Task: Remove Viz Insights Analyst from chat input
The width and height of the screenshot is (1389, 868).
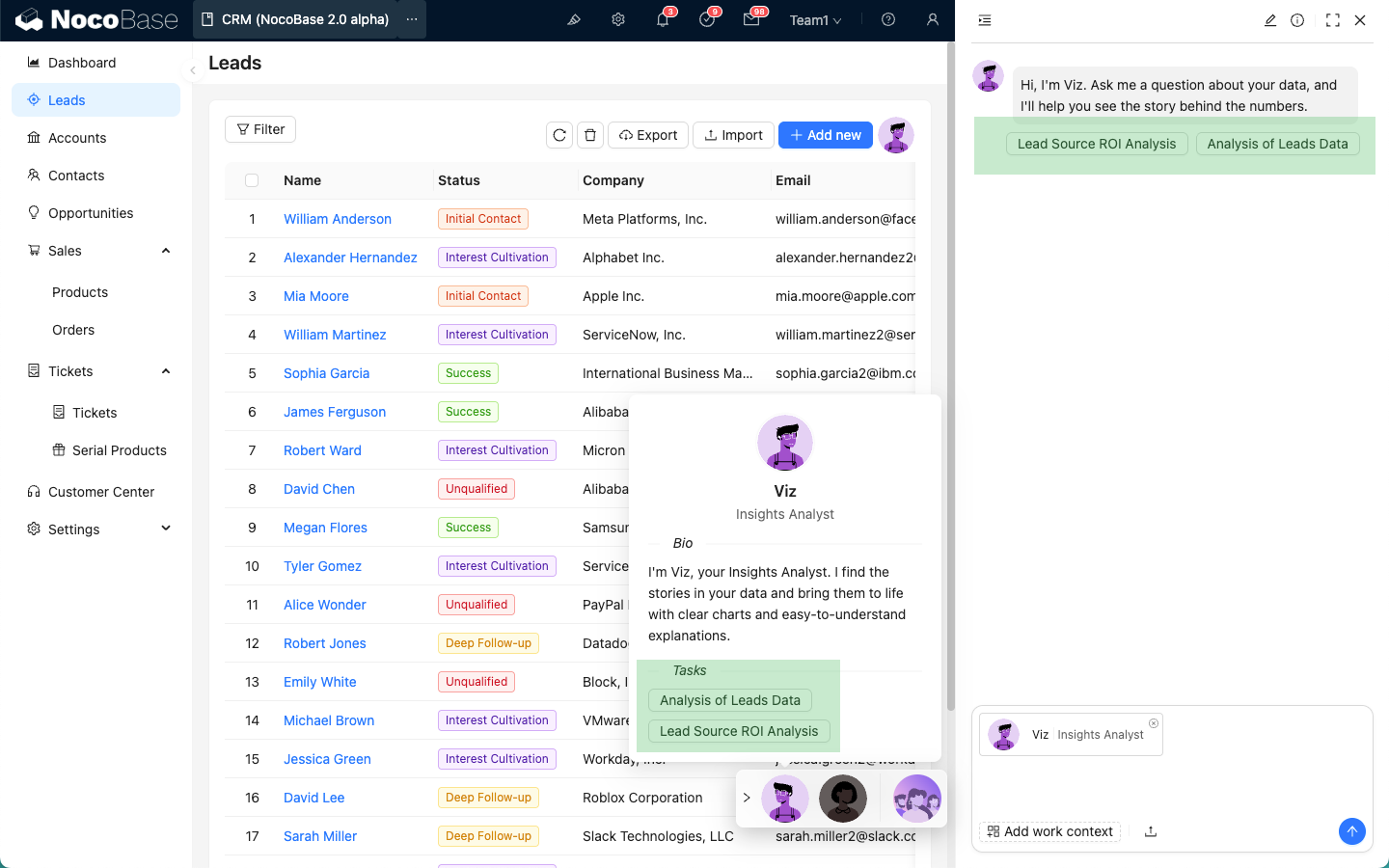Action: click(x=1154, y=723)
